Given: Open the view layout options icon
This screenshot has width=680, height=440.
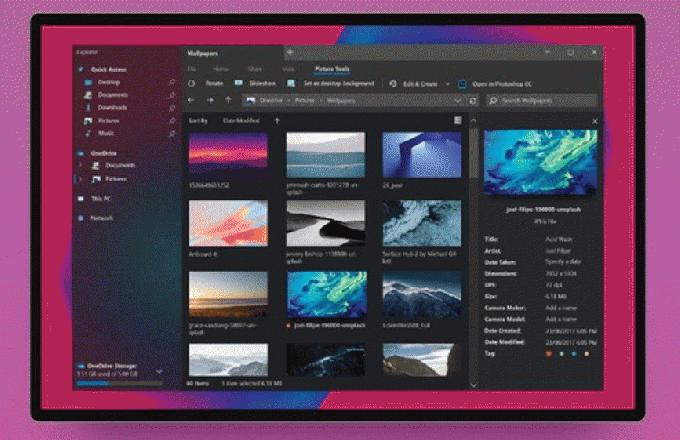Looking at the screenshot, I should coord(457,120).
